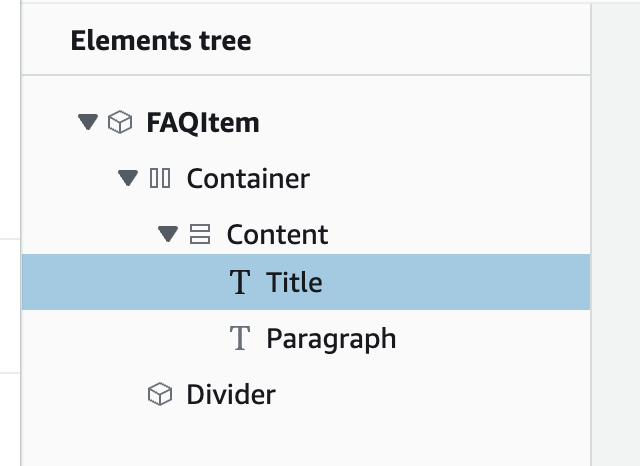This screenshot has height=466, width=640.
Task: Click the Container columns layout icon
Action: 160,178
